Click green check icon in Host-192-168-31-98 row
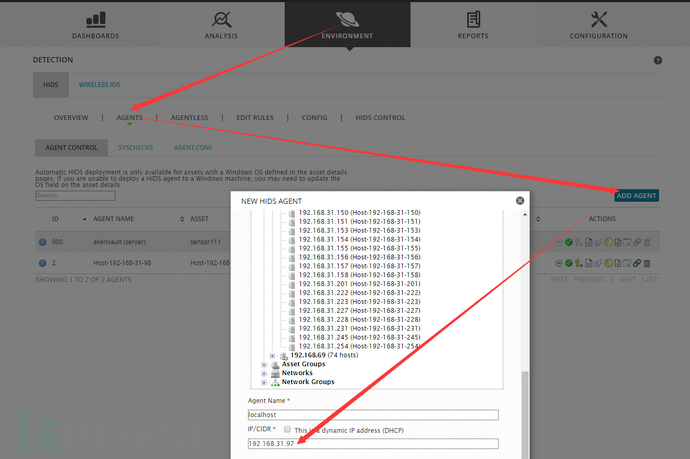The width and height of the screenshot is (690, 459). tap(569, 263)
